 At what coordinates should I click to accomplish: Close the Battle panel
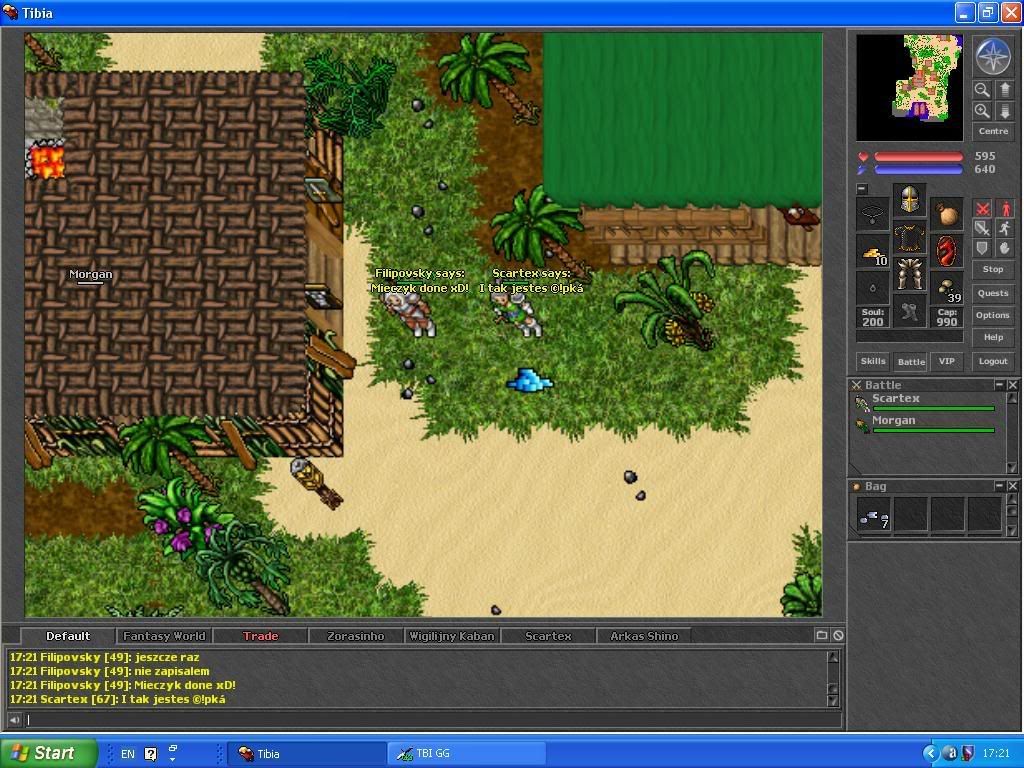[x=1012, y=385]
